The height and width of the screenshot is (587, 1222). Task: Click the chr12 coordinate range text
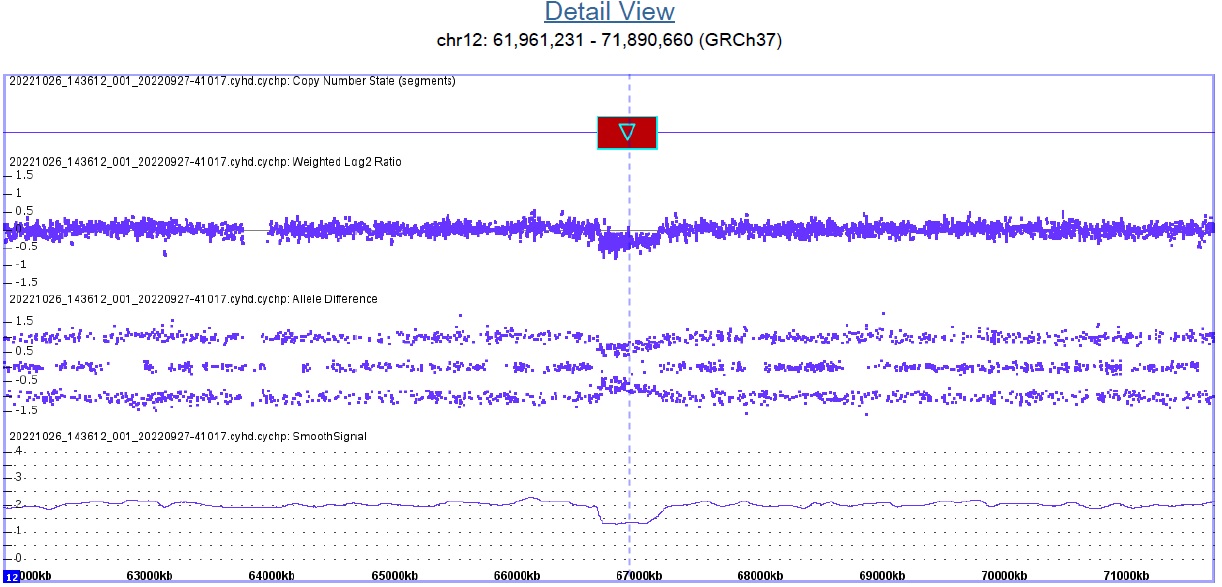coord(609,40)
